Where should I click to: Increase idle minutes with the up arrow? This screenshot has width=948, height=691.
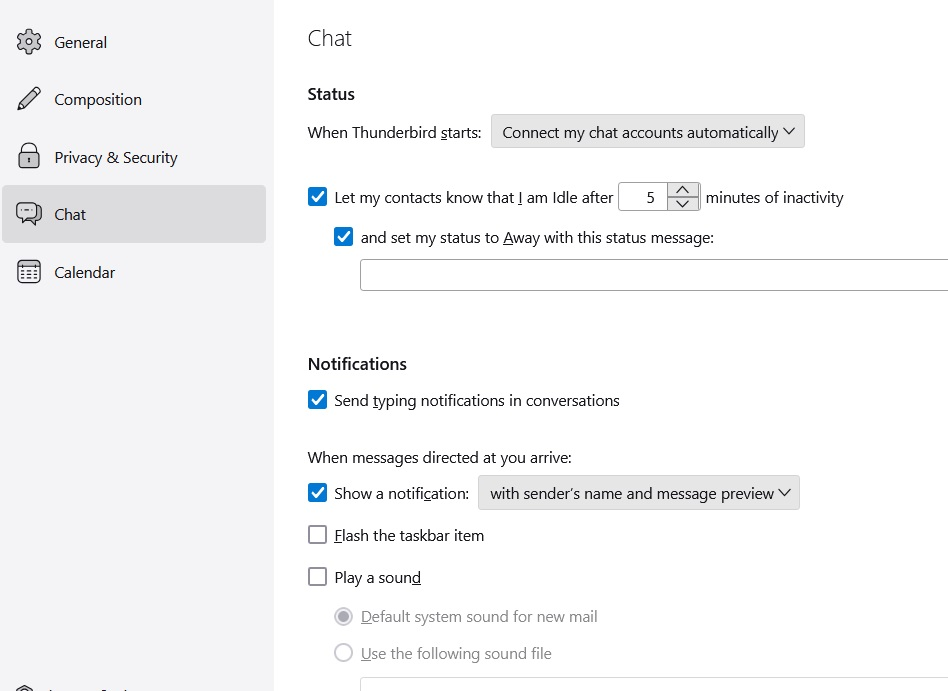click(682, 190)
